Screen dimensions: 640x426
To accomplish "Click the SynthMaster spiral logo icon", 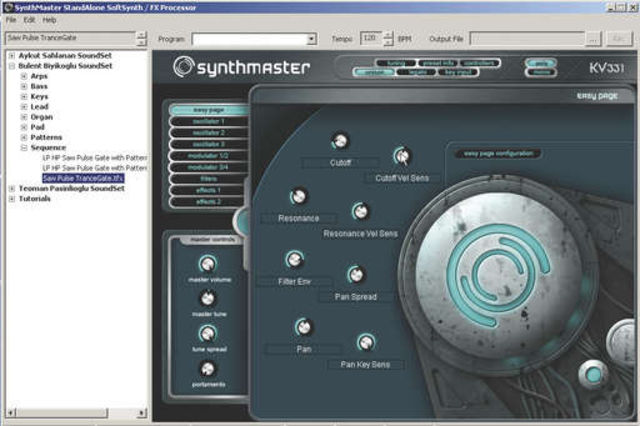I will [x=183, y=67].
